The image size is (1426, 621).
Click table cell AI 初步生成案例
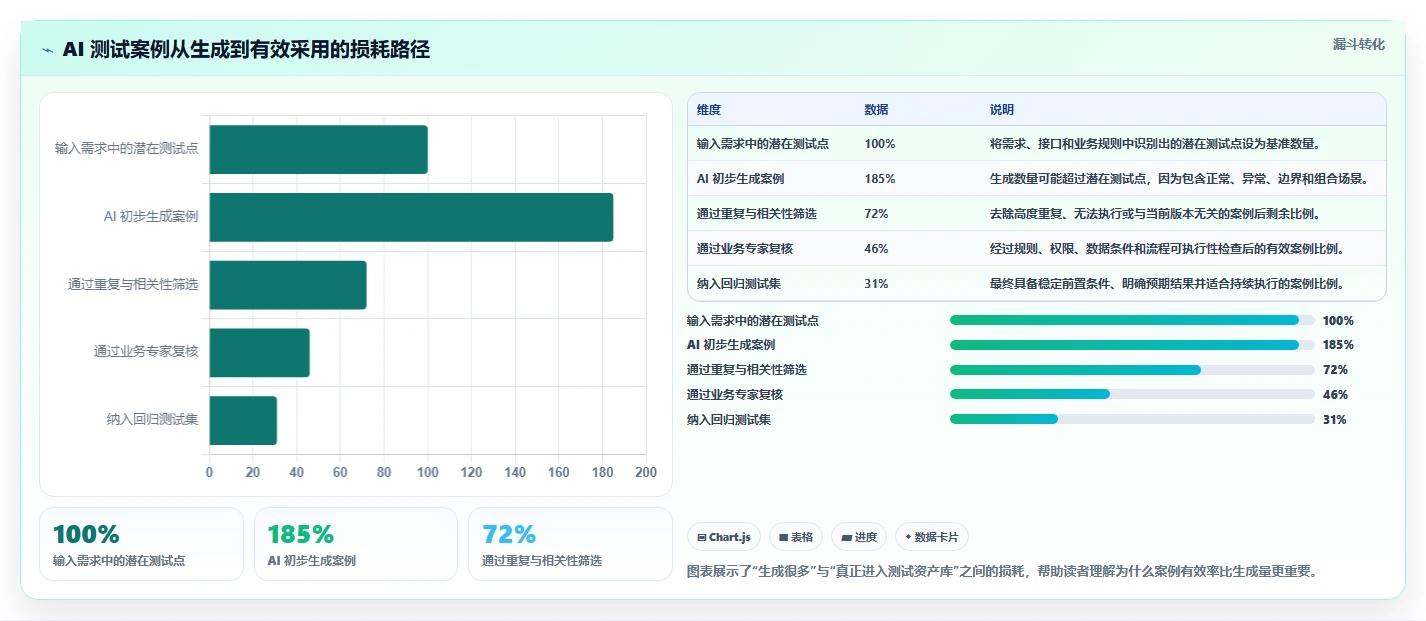740,179
